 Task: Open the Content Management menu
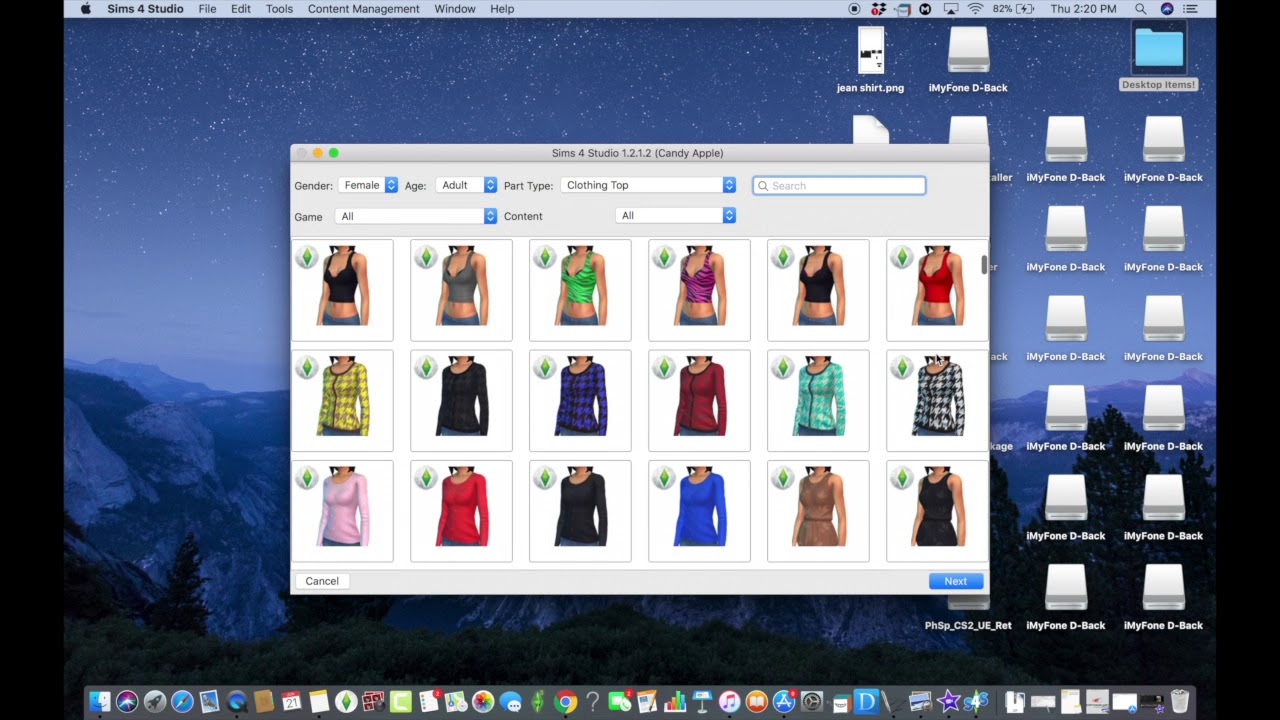point(363,9)
